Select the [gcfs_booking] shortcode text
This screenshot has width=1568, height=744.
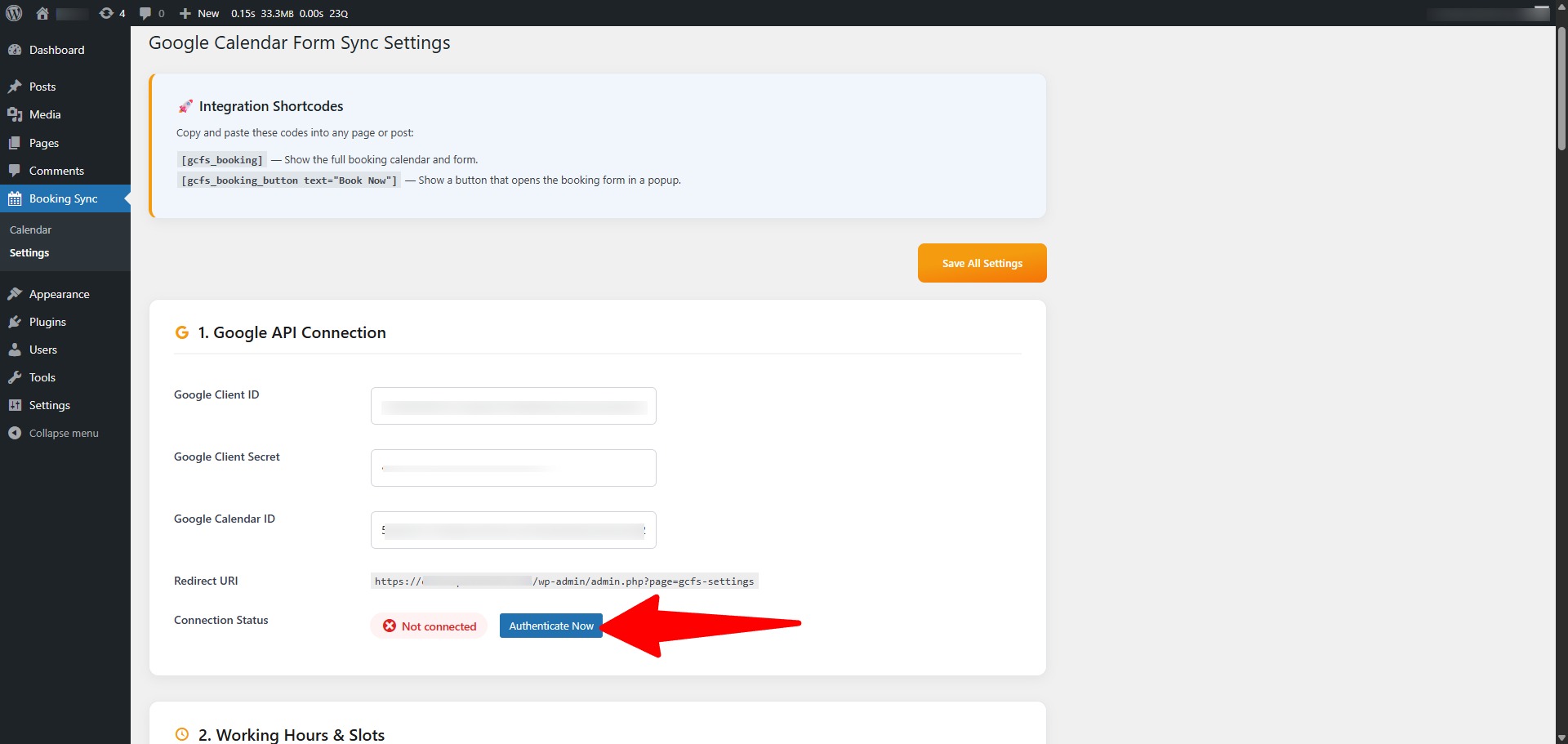click(222, 159)
